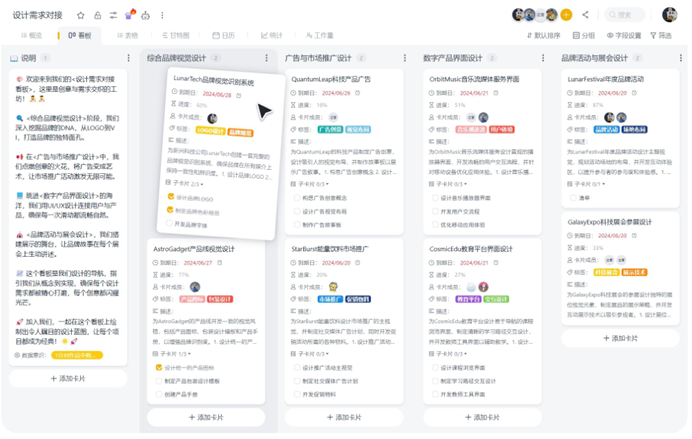Click the calendar icon beside CosmicEdu due date
This screenshot has width=692, height=439.
(x=496, y=263)
